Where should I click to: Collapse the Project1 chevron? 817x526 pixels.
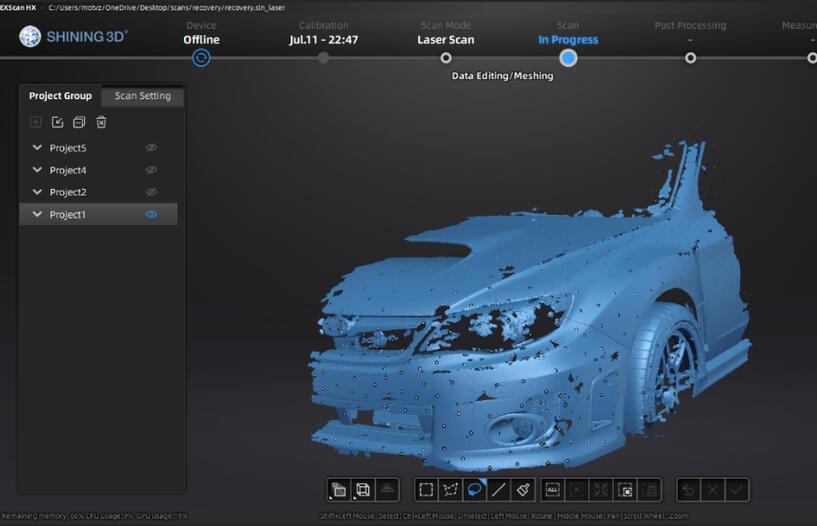pyautogui.click(x=37, y=214)
